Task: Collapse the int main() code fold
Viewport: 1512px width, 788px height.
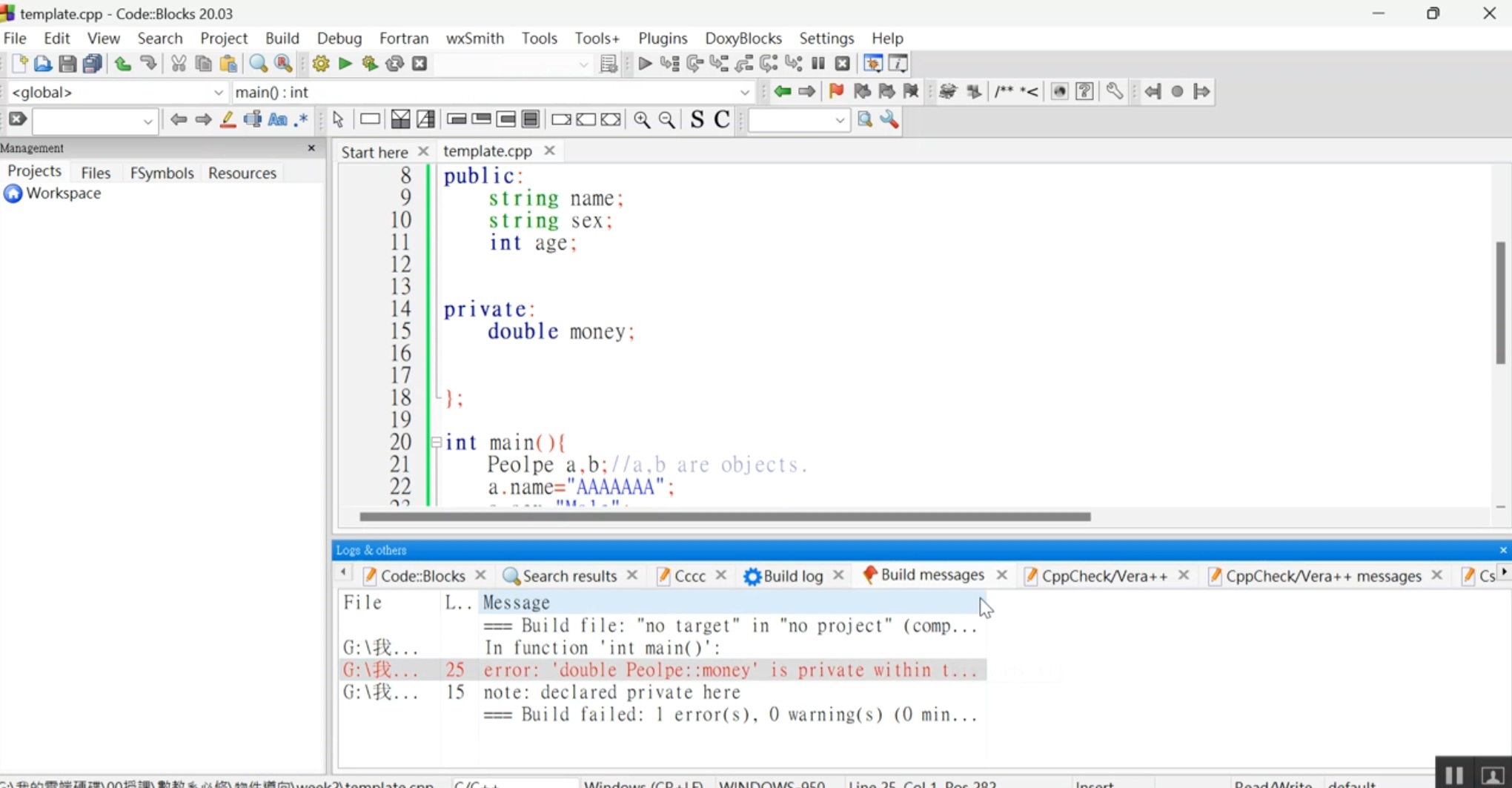Action: pos(437,443)
